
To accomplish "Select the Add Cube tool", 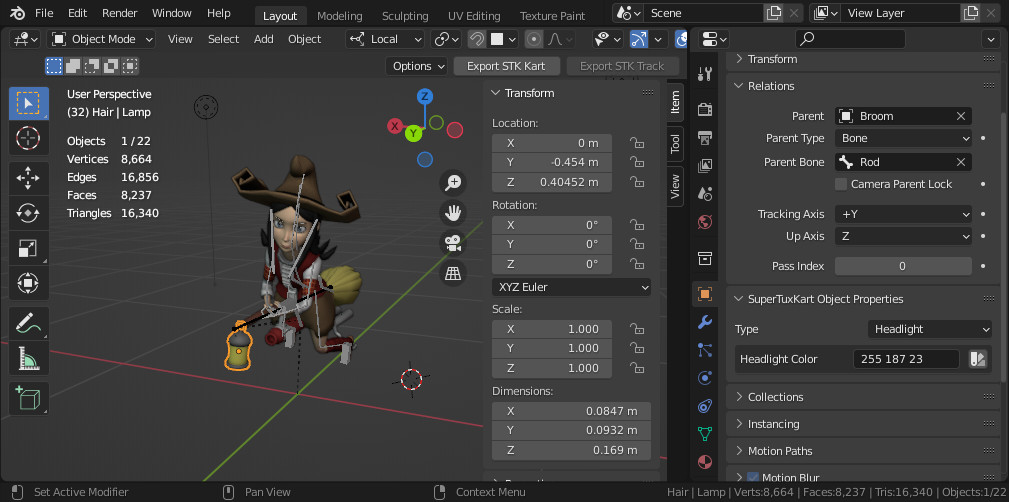I will (x=29, y=398).
